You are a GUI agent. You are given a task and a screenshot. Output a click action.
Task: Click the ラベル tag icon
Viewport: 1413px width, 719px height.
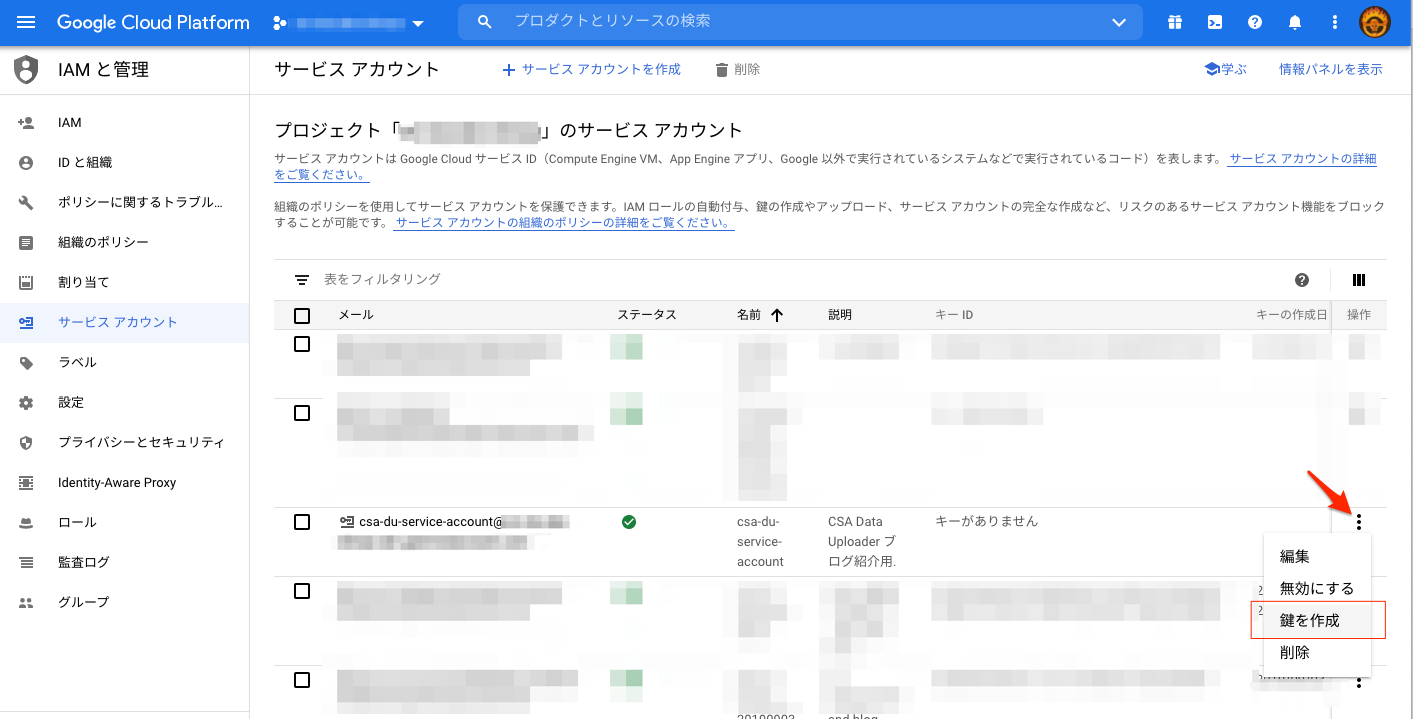(x=26, y=362)
